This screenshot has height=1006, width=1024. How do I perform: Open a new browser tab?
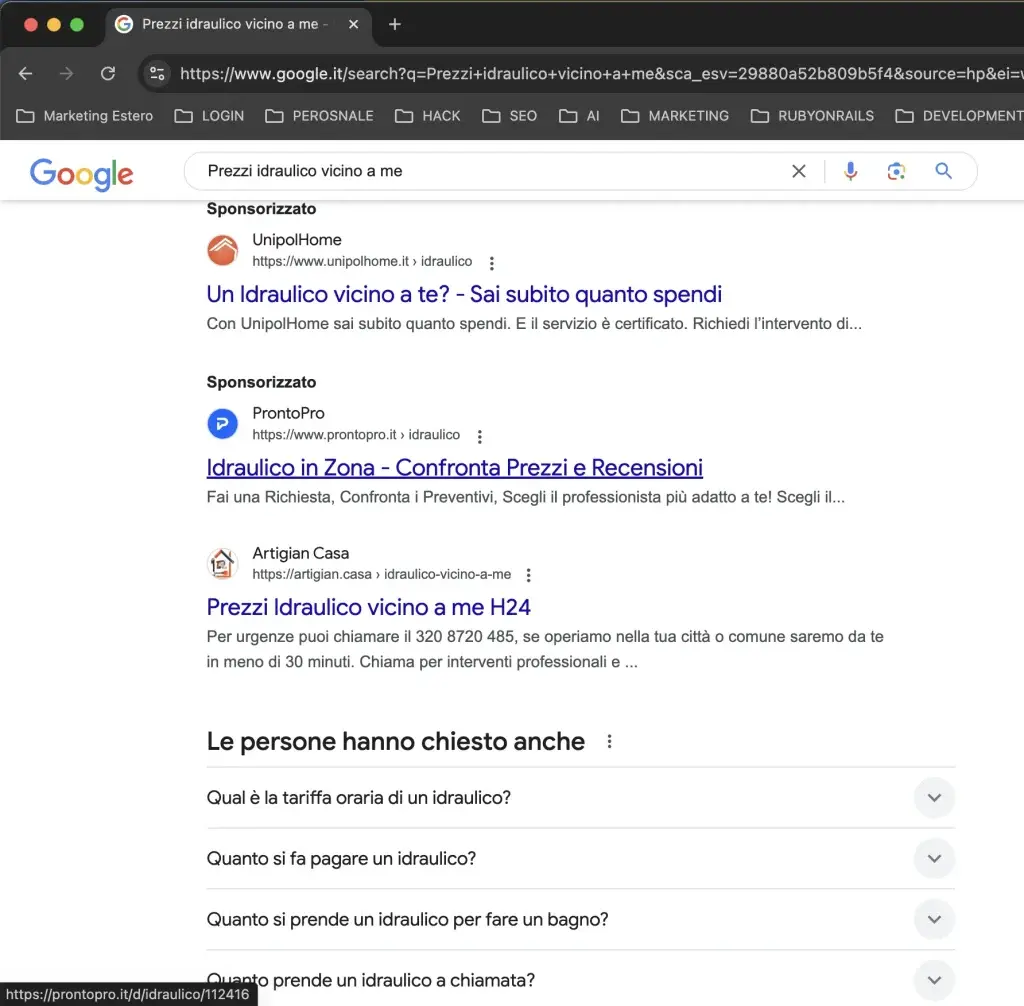394,24
